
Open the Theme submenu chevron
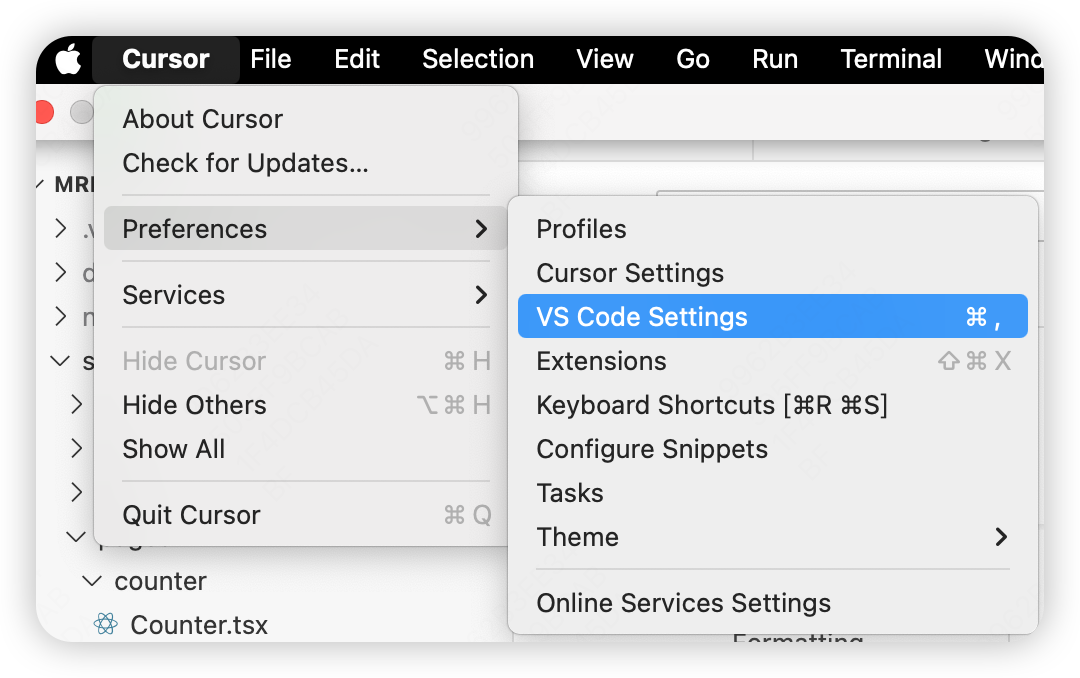[x=1001, y=537]
